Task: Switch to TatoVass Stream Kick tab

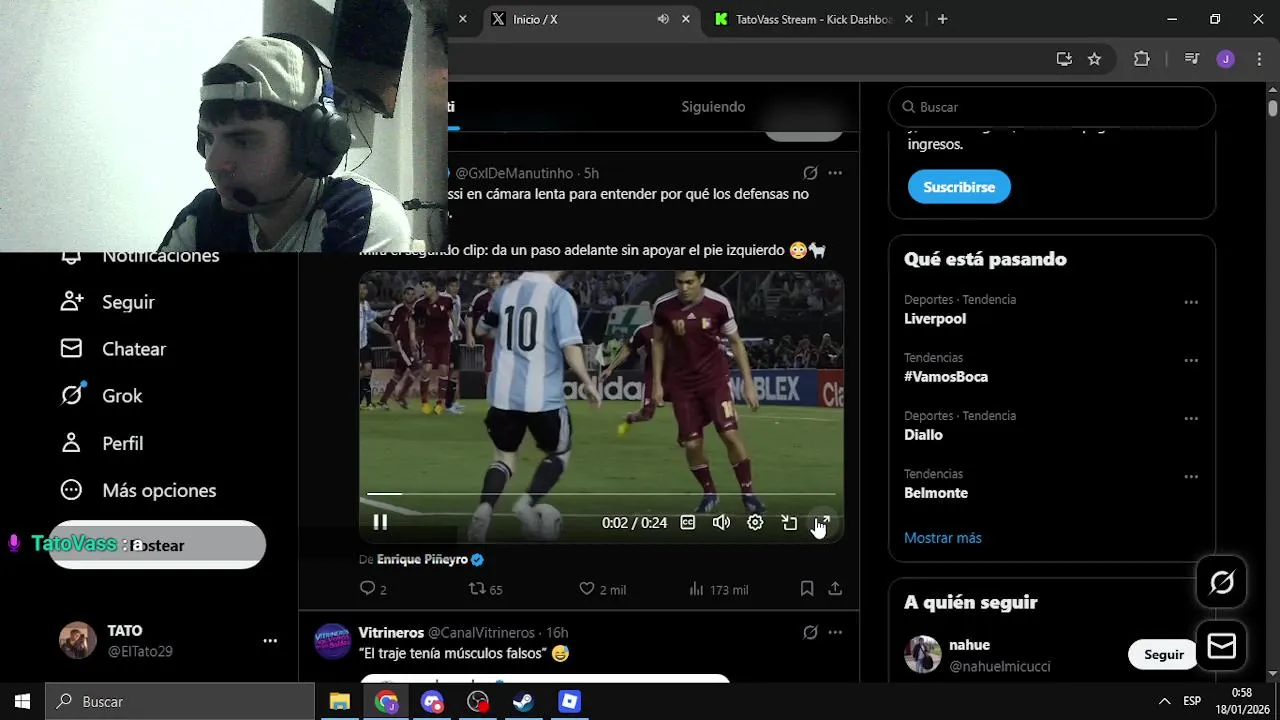Action: [812, 19]
